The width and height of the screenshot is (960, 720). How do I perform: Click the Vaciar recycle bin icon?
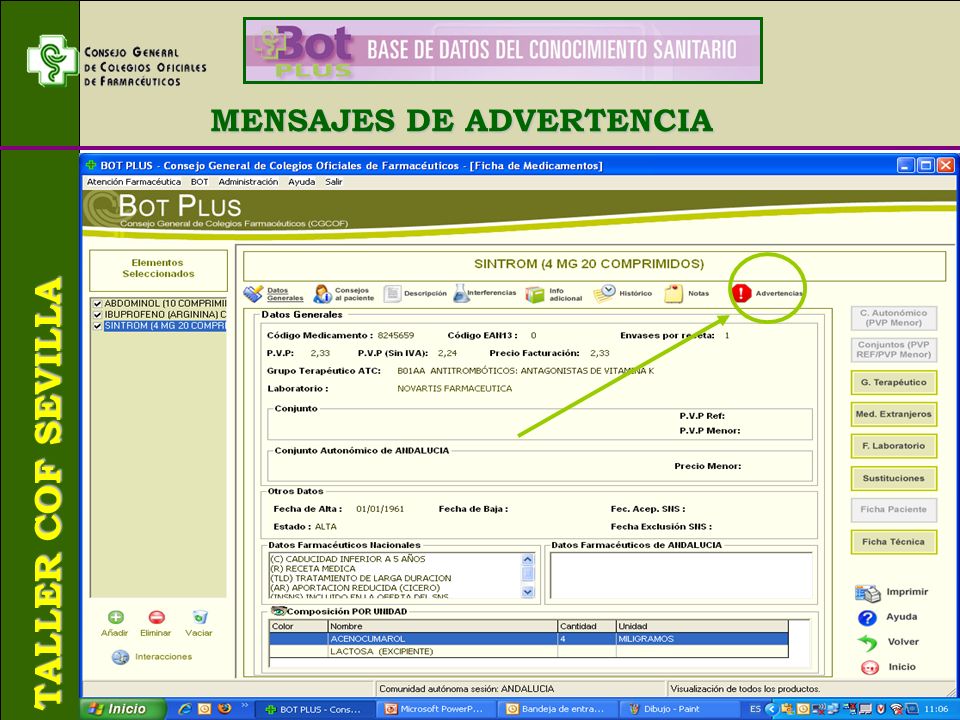coord(200,617)
